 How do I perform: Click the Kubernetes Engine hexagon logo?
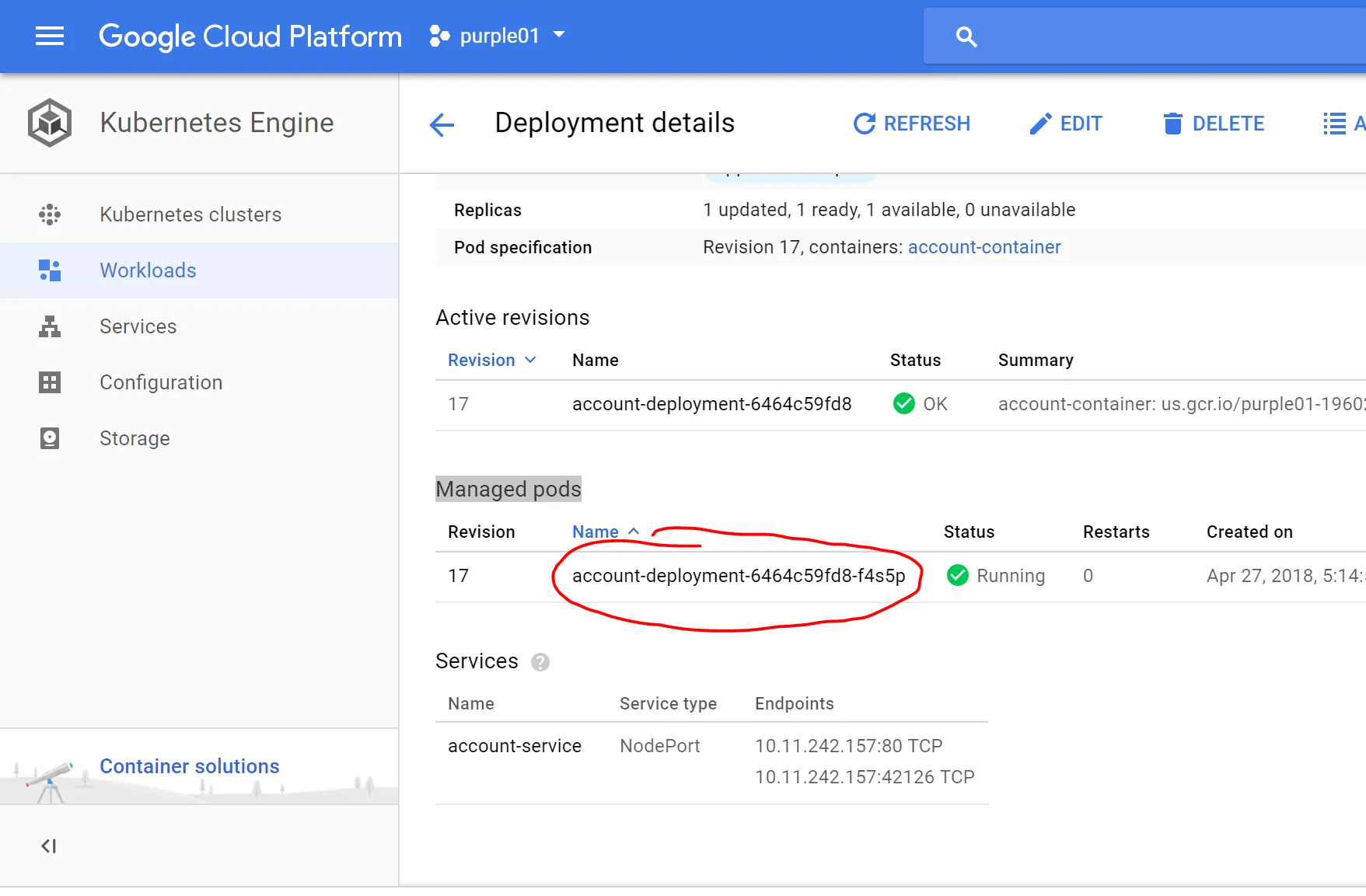[50, 123]
